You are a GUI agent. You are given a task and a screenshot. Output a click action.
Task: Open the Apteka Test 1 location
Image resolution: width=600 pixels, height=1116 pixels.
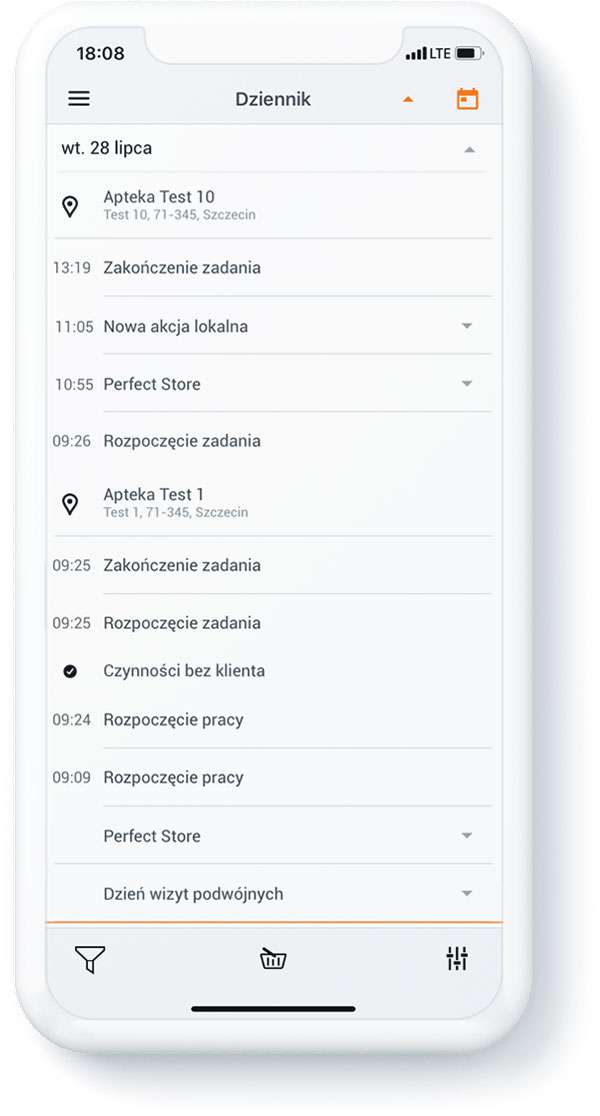(x=273, y=502)
